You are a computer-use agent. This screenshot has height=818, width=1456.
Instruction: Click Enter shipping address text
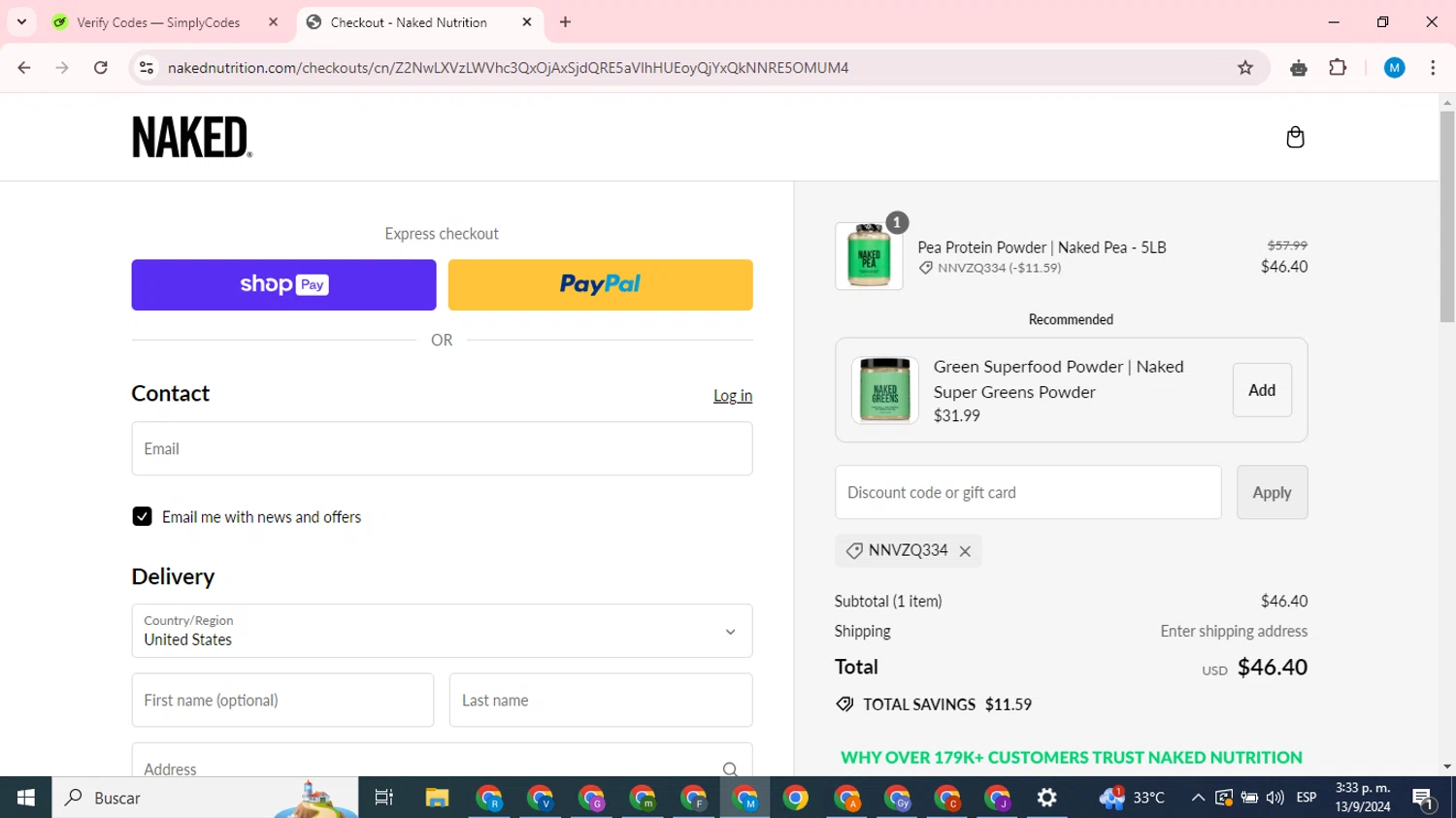[1234, 631]
